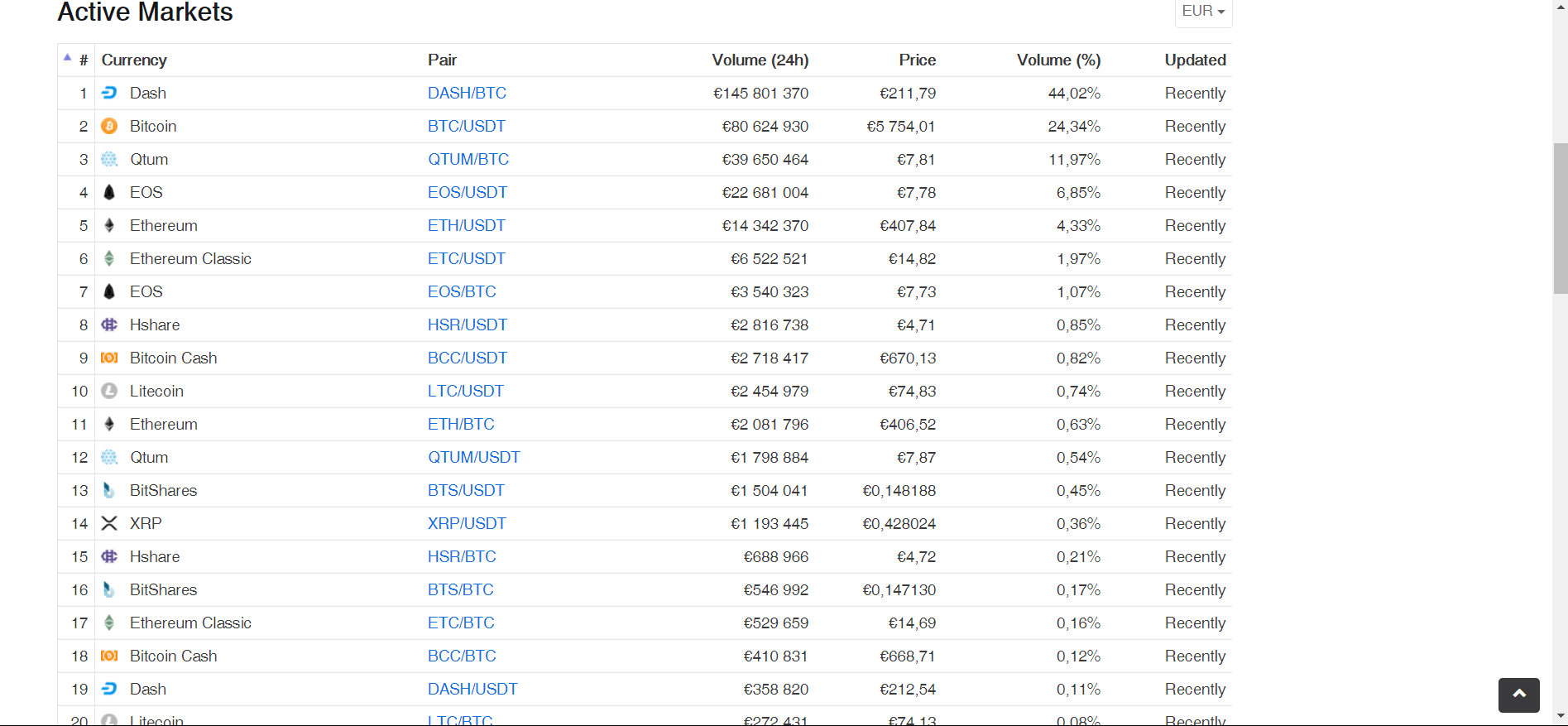Click the orange Bitcoin logo icon
This screenshot has height=726, width=1568.
click(x=109, y=126)
